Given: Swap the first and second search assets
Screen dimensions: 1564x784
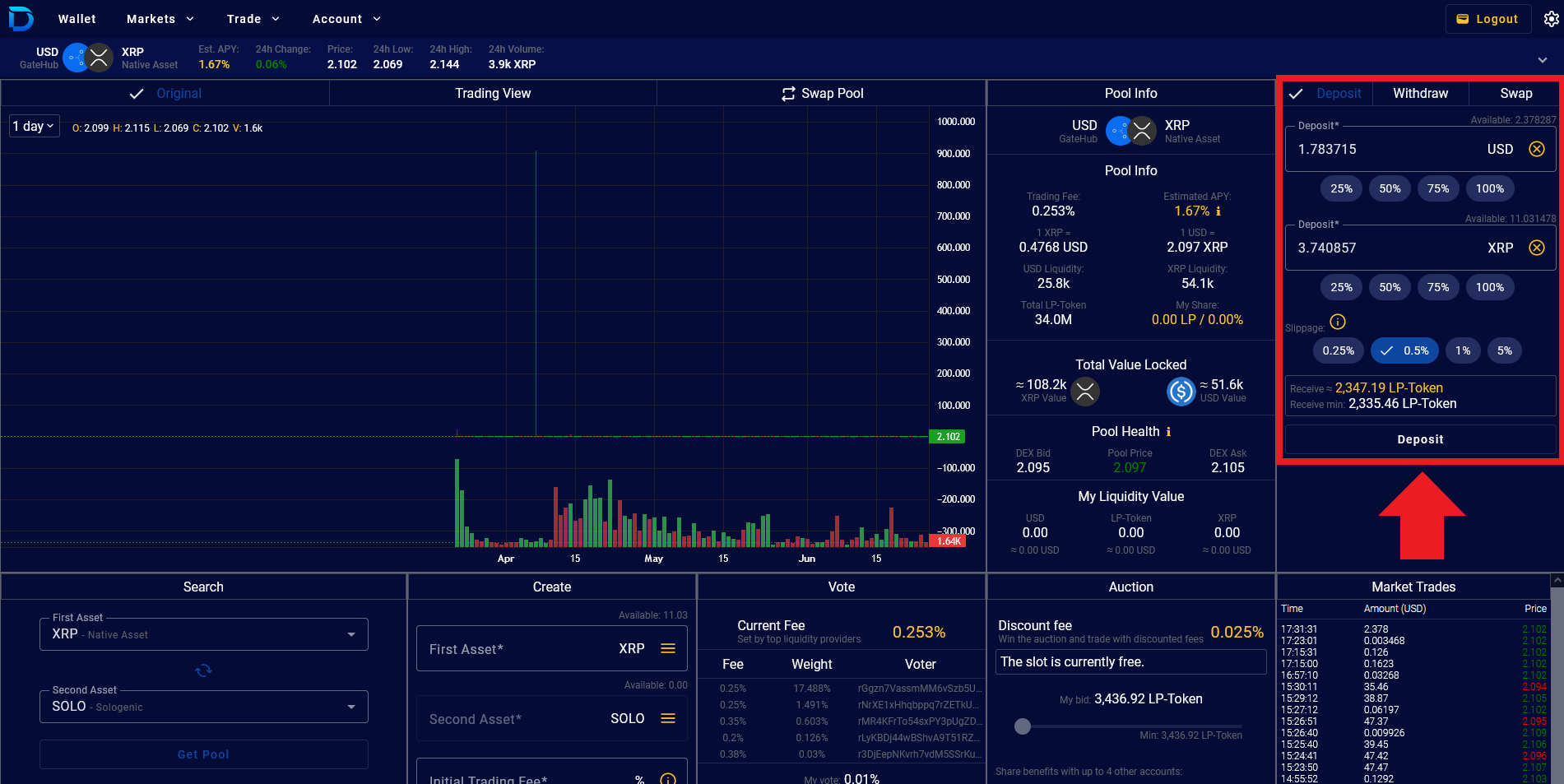Looking at the screenshot, I should (x=203, y=670).
